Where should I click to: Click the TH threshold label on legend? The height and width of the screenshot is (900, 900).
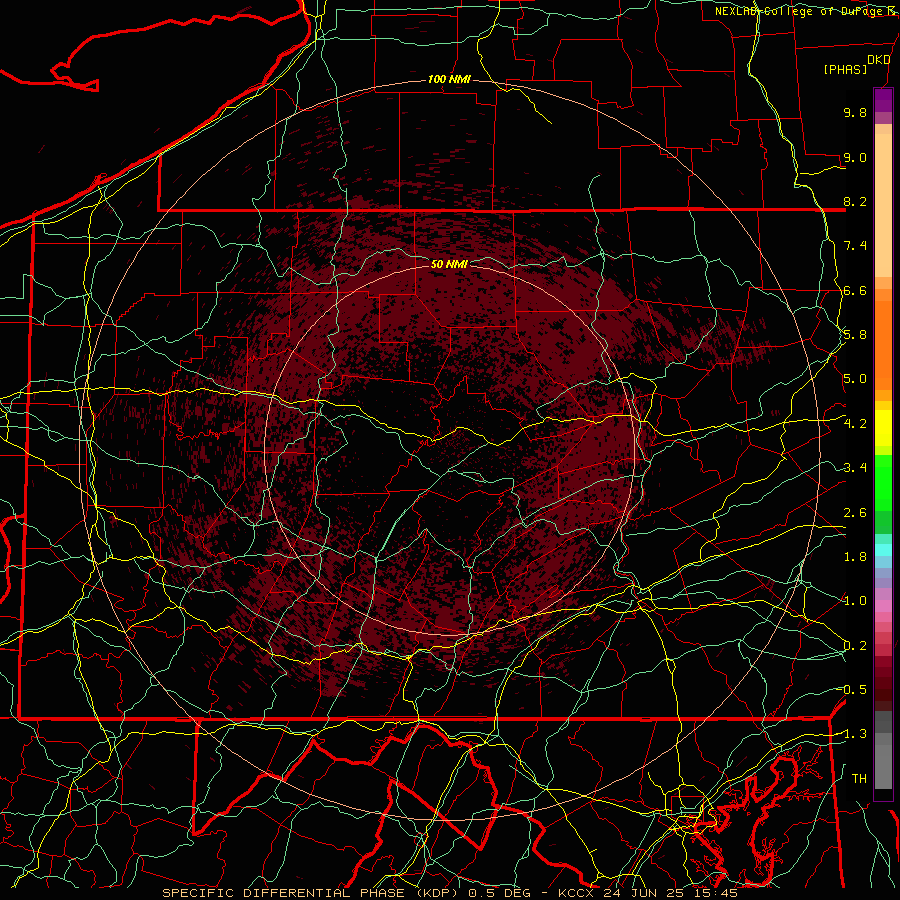pyautogui.click(x=859, y=779)
